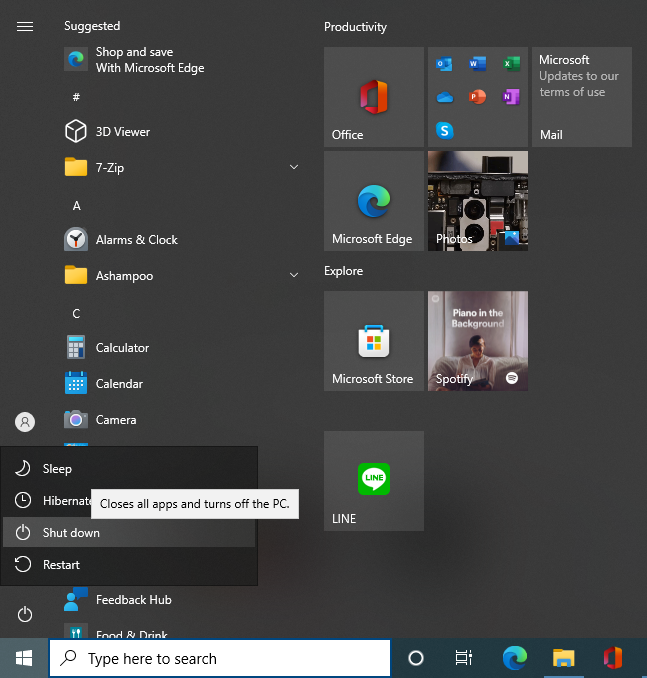The image size is (647, 678).
Task: Open the Office tile
Action: 374,97
